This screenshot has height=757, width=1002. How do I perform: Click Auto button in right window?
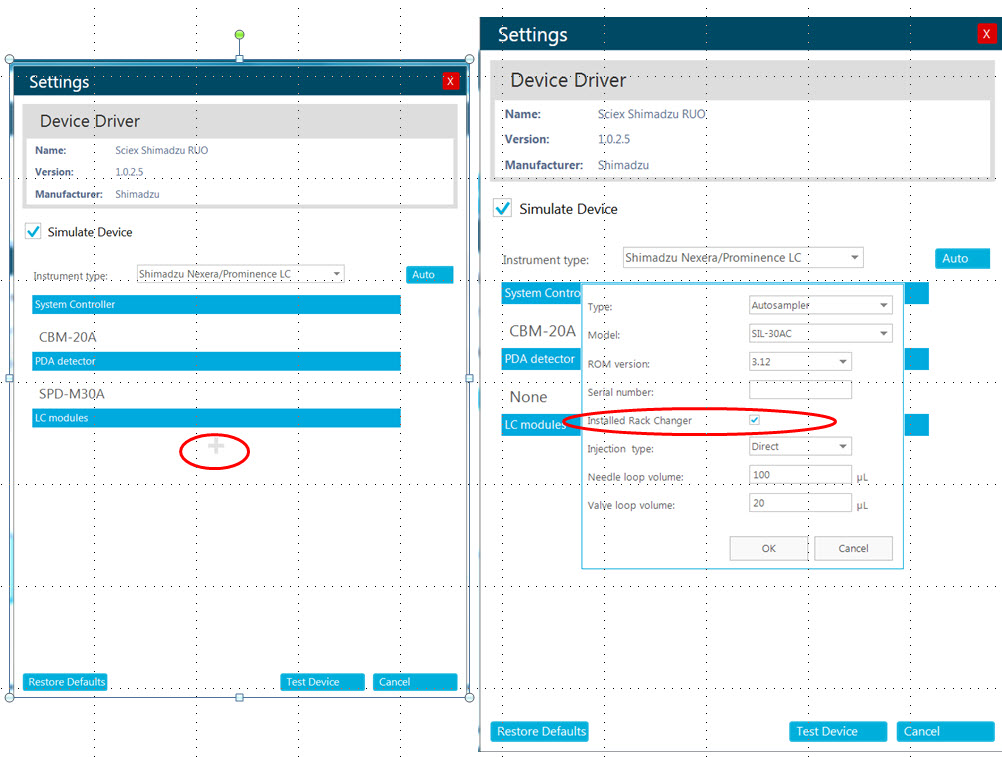pyautogui.click(x=962, y=258)
